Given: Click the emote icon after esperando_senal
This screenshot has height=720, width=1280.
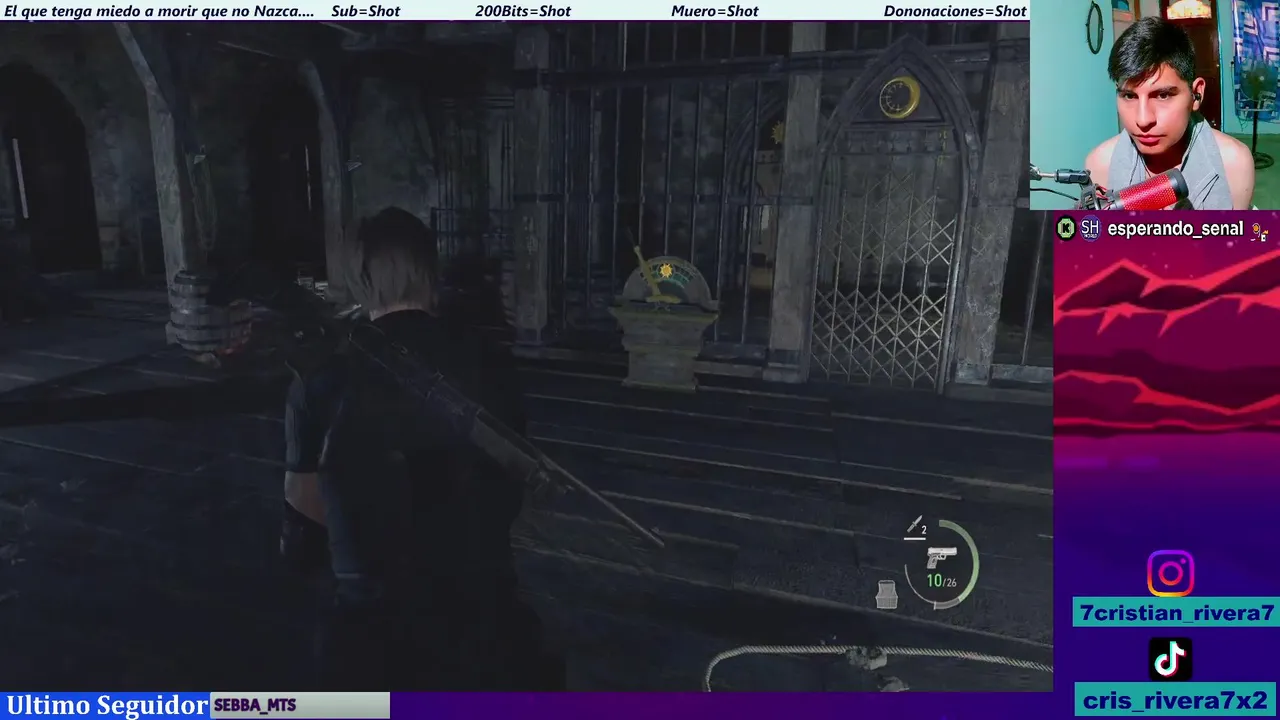Looking at the screenshot, I should pyautogui.click(x=1259, y=230).
